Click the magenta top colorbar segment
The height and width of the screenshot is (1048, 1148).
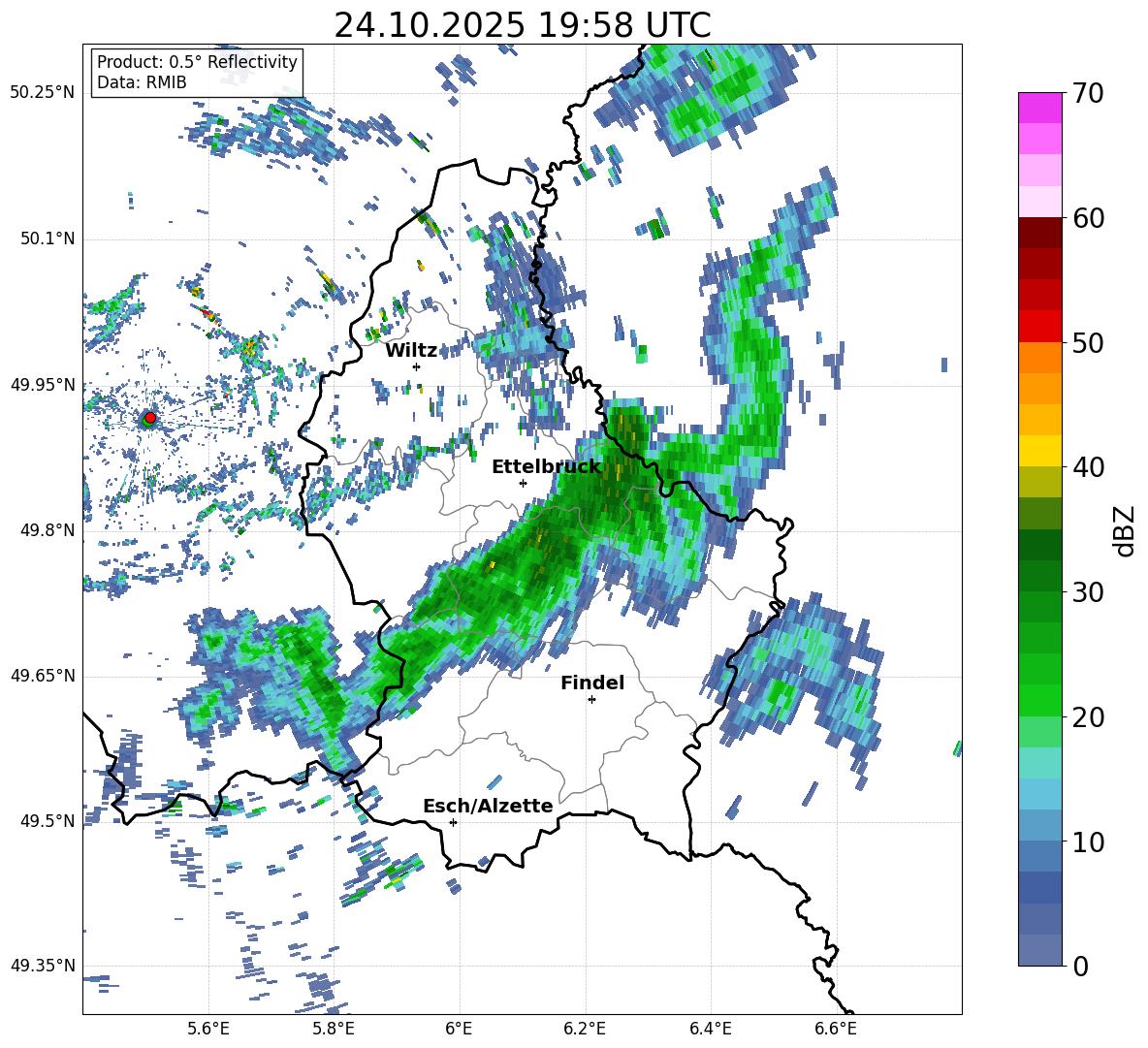(x=1039, y=108)
